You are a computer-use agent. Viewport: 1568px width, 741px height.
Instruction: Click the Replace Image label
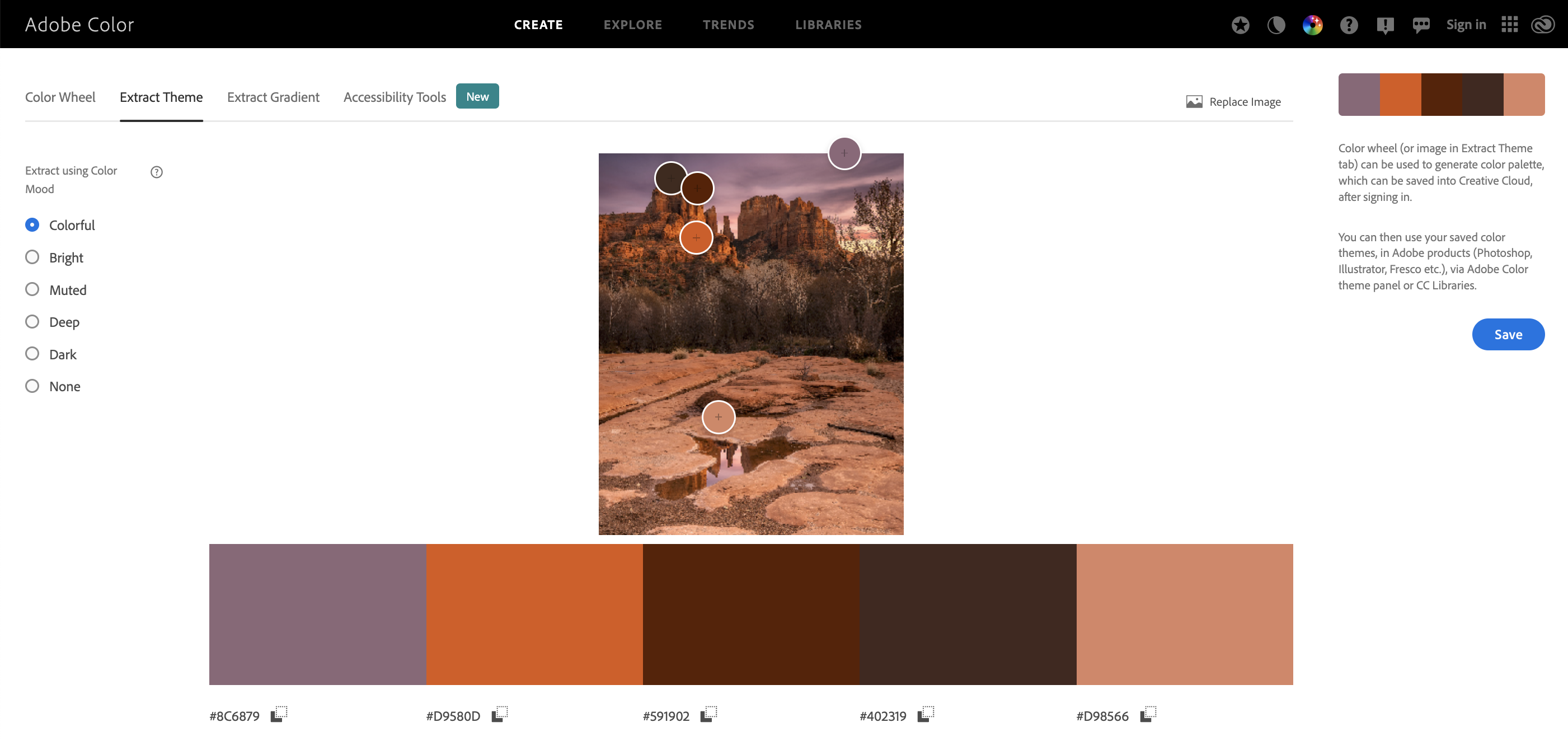coord(1245,102)
